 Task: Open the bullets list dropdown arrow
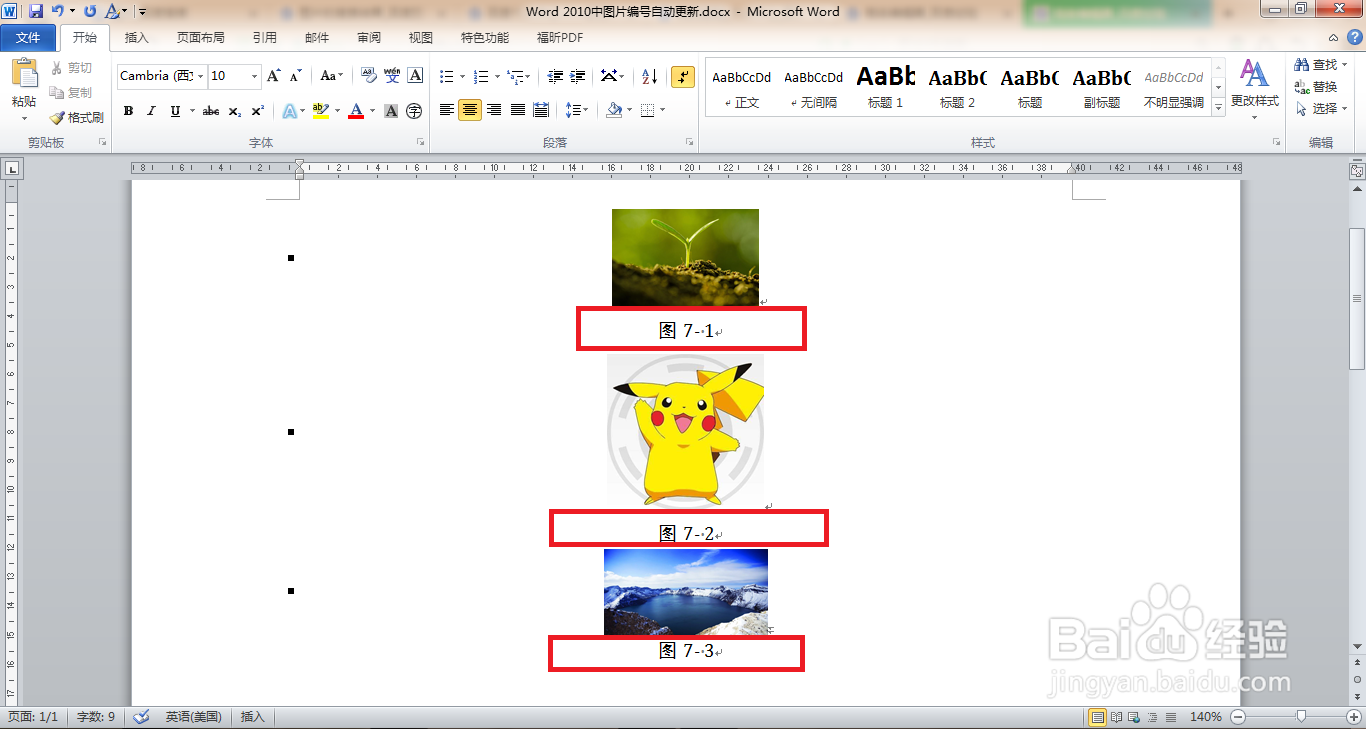(x=462, y=76)
